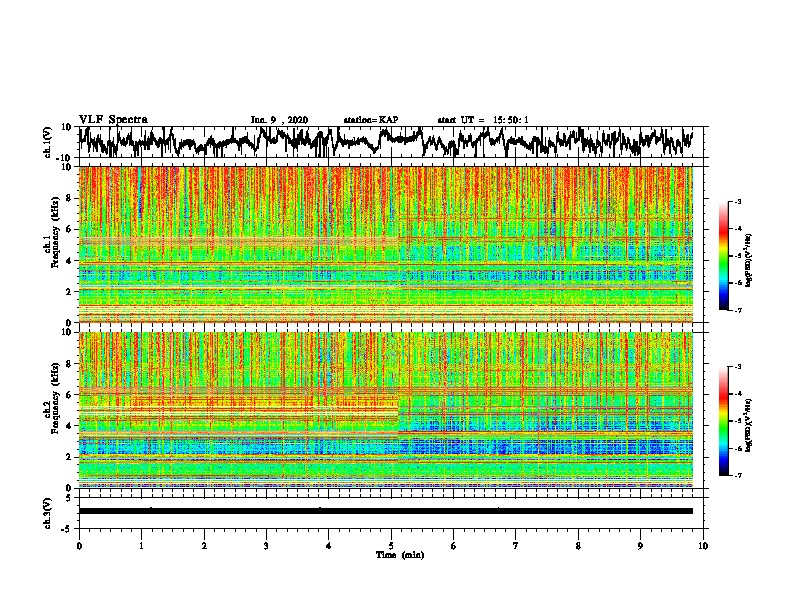Screen dimensions: 792x612
Task: Click the ch.1 color scale log(PSD) label
Action: pos(749,260)
